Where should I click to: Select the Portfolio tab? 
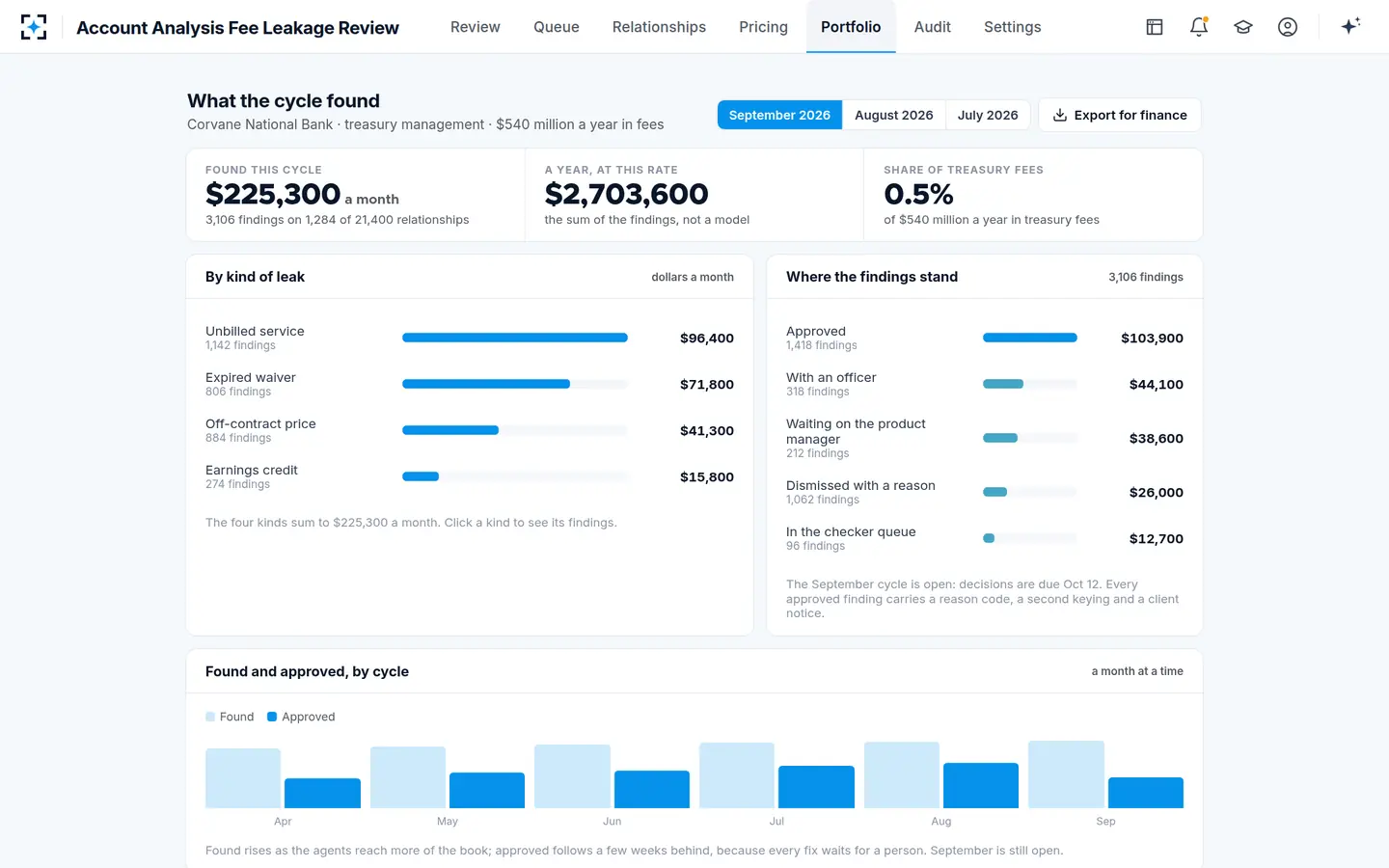click(x=851, y=27)
